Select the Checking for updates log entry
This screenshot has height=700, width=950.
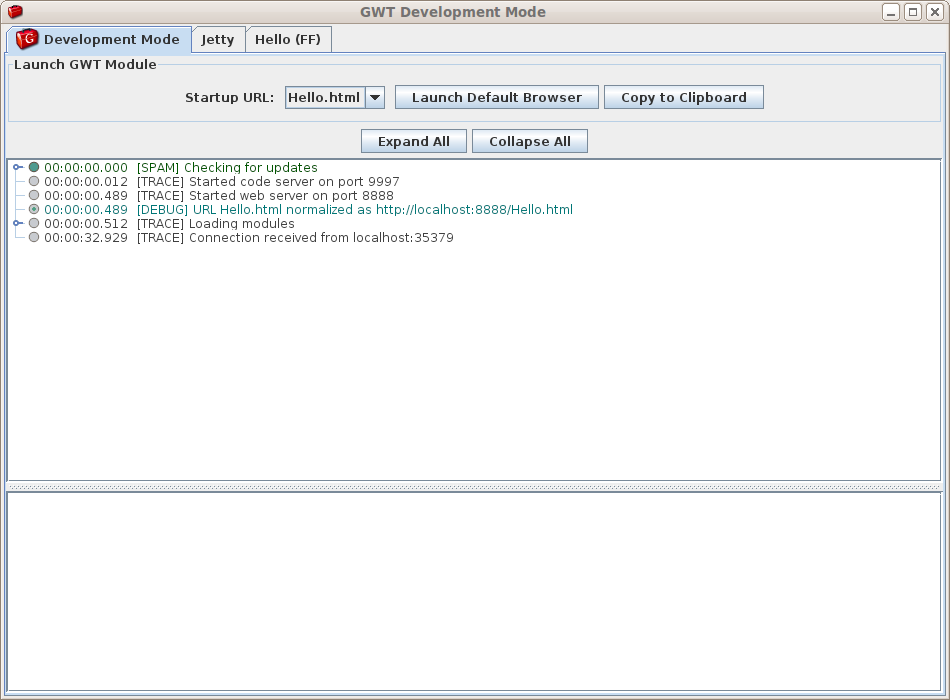pos(181,167)
